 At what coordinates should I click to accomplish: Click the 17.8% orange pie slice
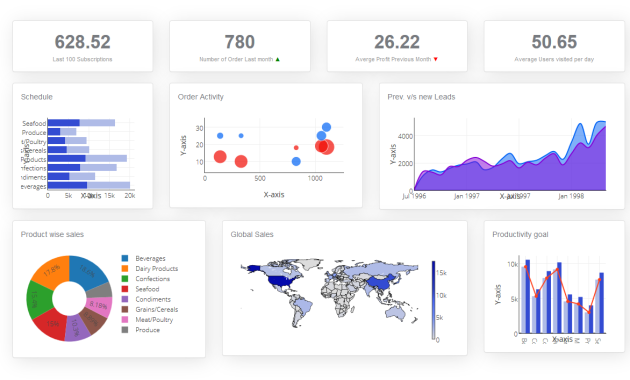click(x=51, y=271)
